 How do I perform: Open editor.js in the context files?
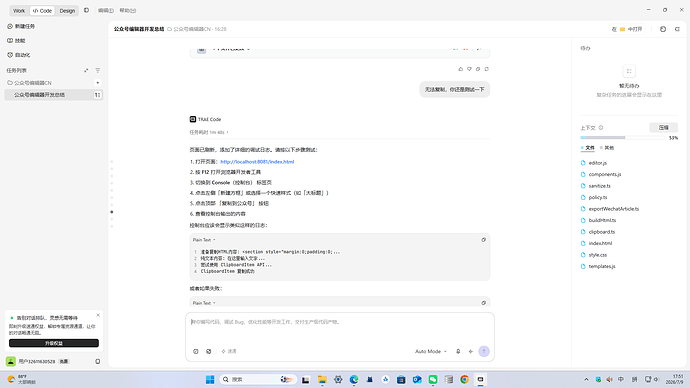pyautogui.click(x=597, y=163)
